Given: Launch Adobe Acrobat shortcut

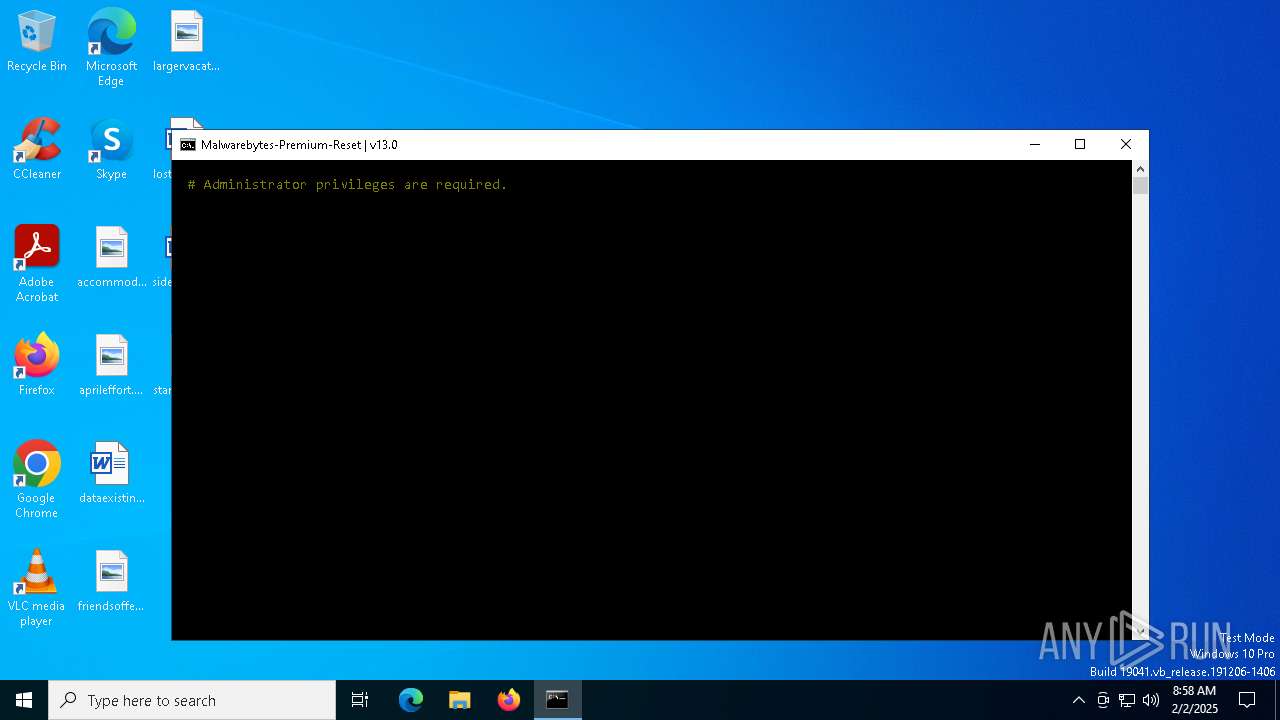Looking at the screenshot, I should click(x=37, y=264).
